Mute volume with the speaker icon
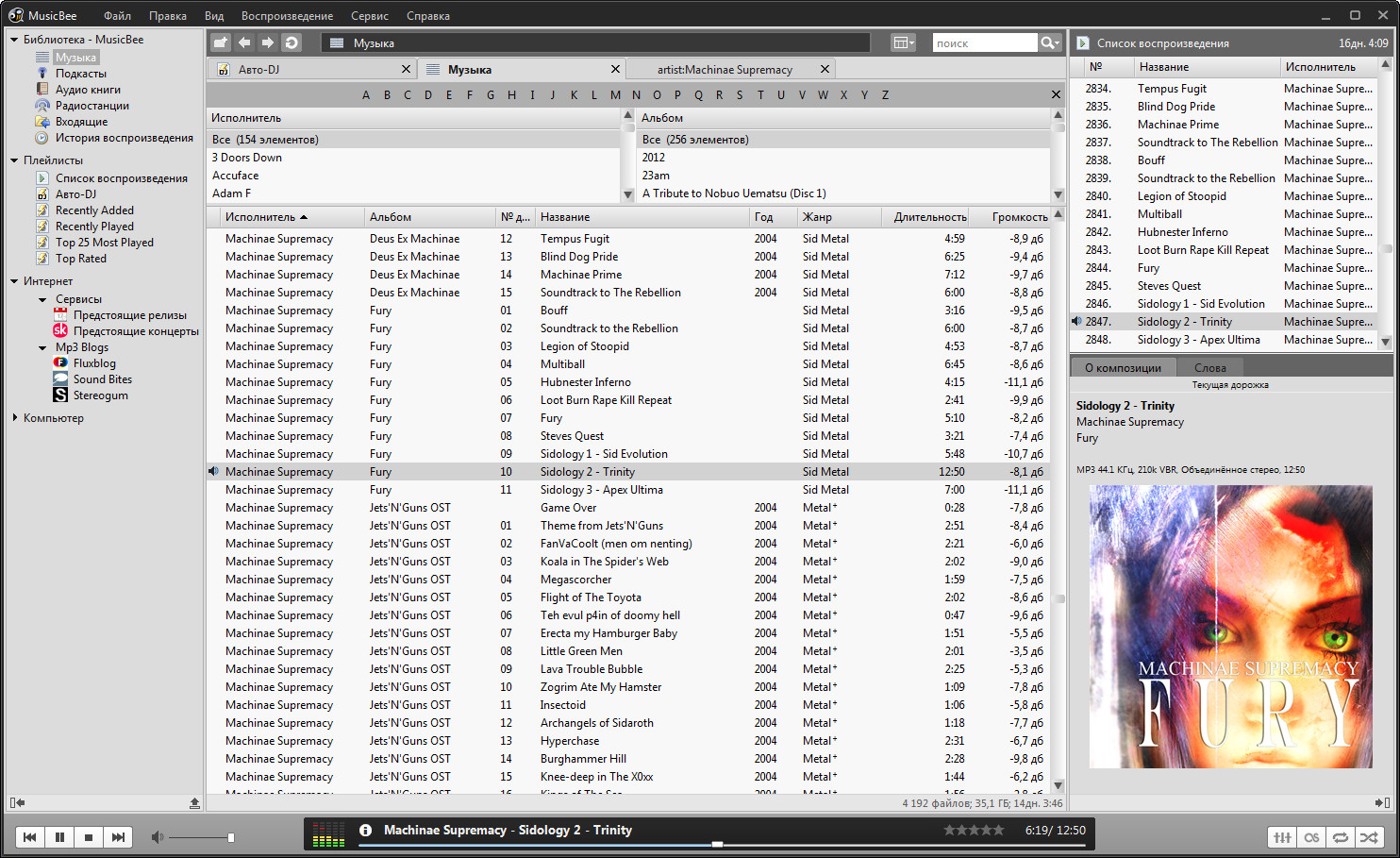Image resolution: width=1400 pixels, height=858 pixels. coord(158,837)
